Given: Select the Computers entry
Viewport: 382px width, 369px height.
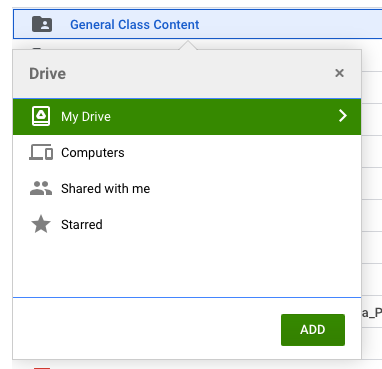Looking at the screenshot, I should click(x=187, y=153).
